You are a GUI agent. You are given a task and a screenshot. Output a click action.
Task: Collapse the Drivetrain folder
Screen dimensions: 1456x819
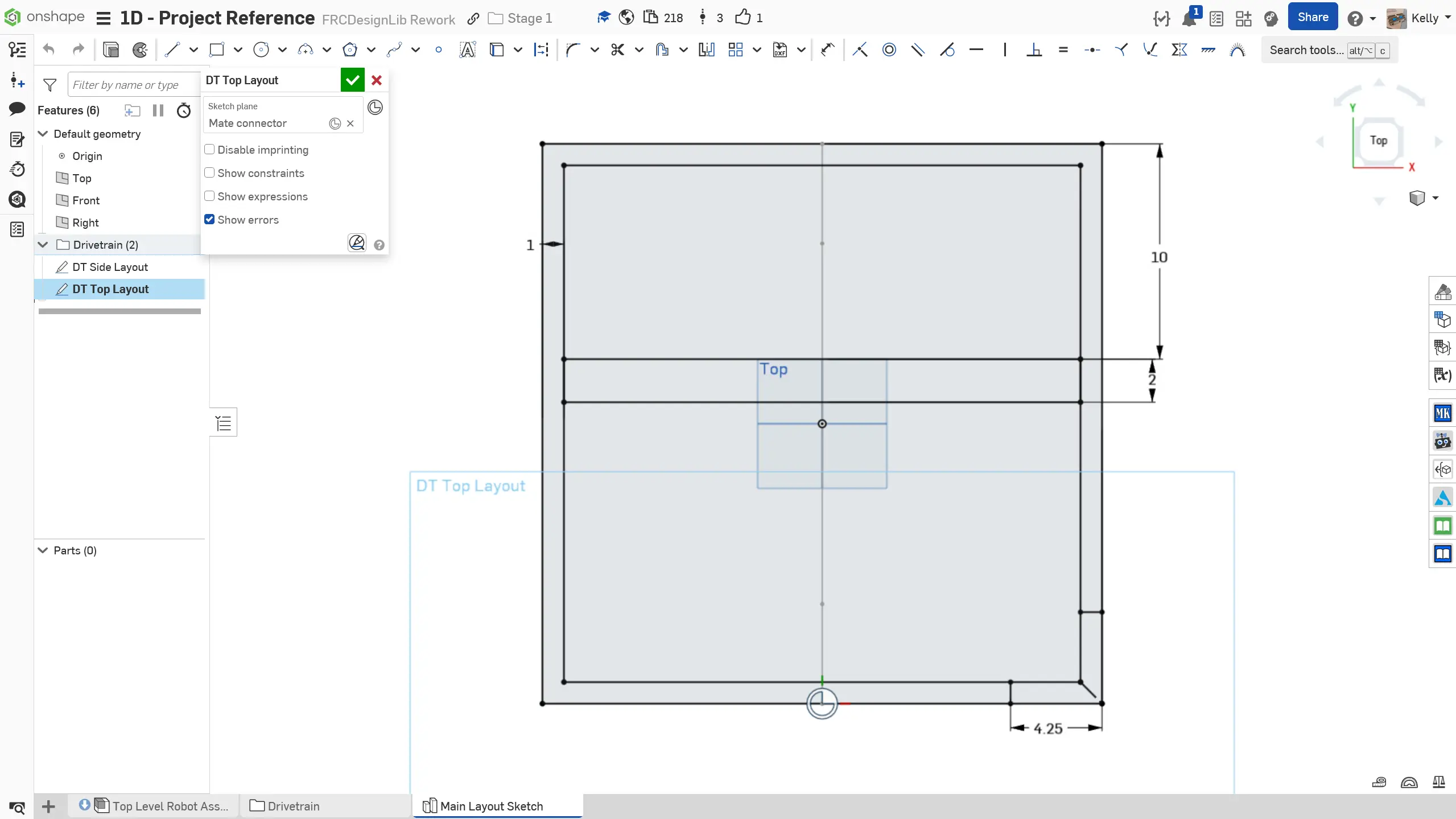(43, 245)
